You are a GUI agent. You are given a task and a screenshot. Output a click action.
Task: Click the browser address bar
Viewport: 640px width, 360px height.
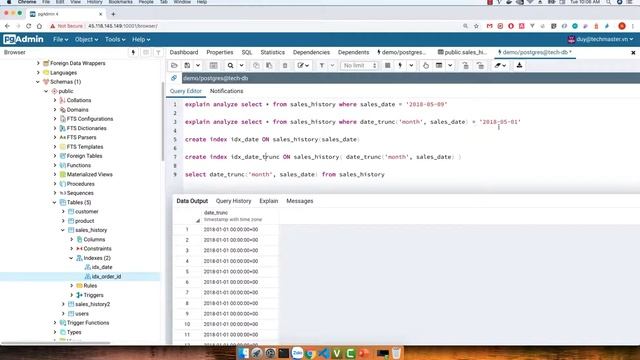pos(253,26)
